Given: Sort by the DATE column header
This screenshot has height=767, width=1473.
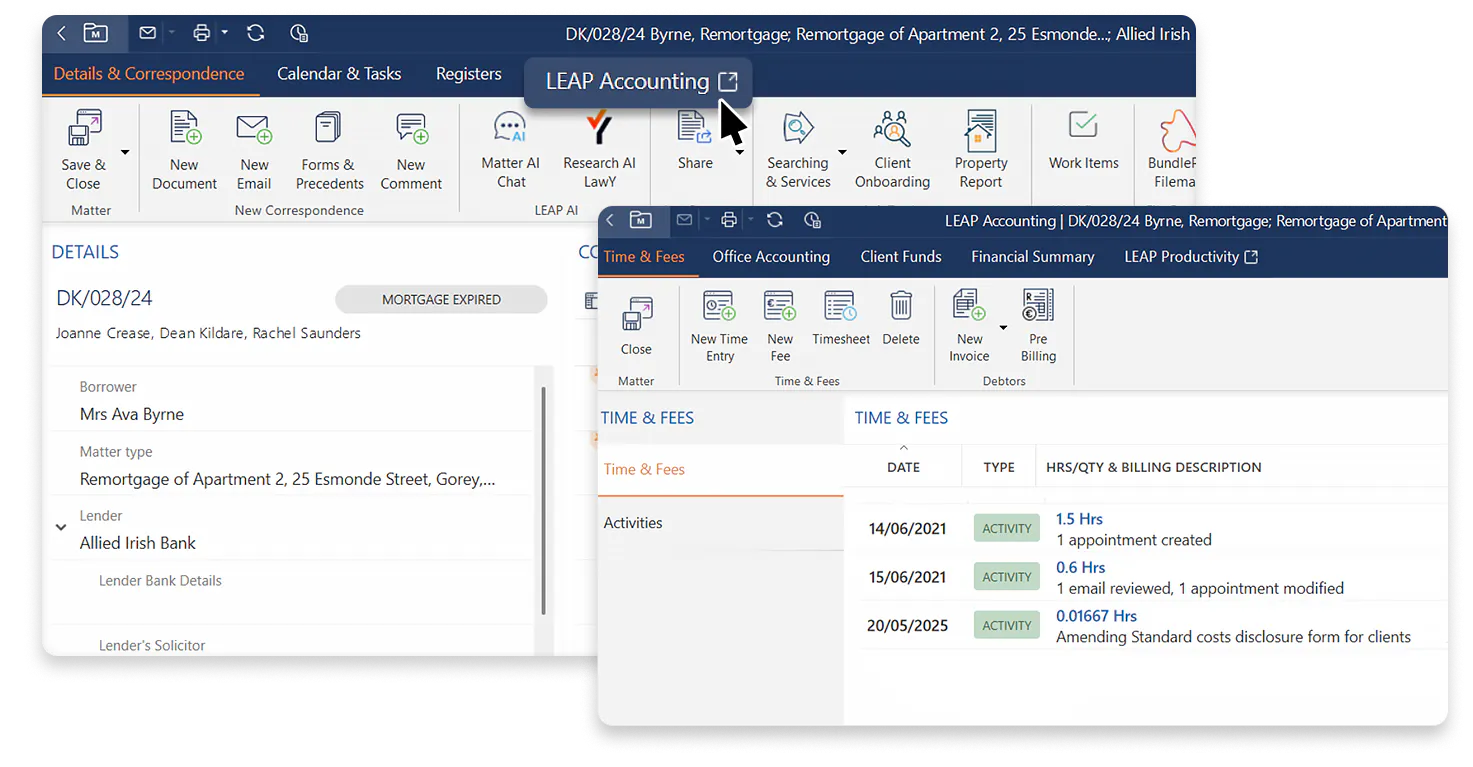Looking at the screenshot, I should click(x=903, y=466).
